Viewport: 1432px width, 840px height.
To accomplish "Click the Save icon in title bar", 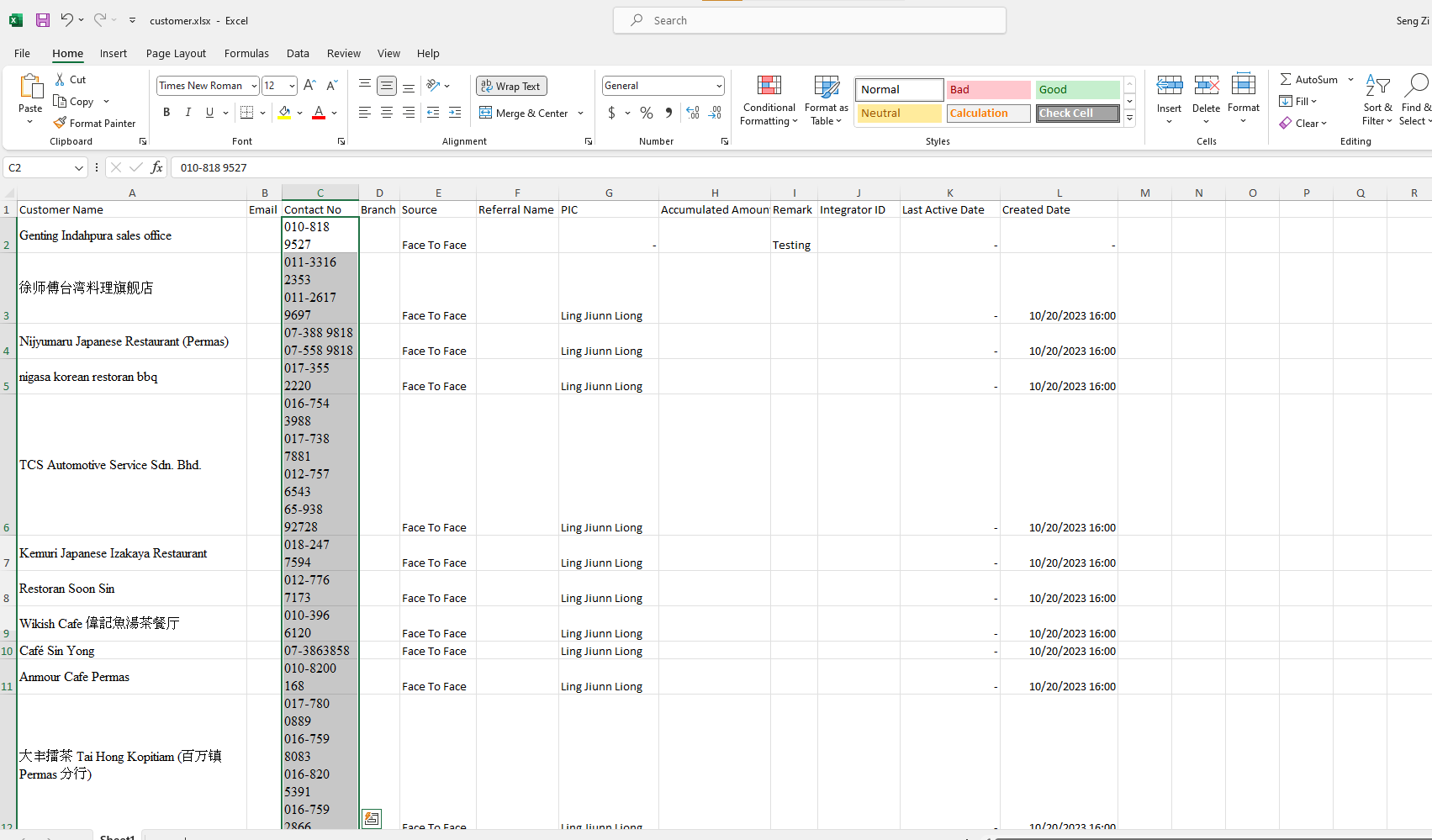I will (43, 20).
